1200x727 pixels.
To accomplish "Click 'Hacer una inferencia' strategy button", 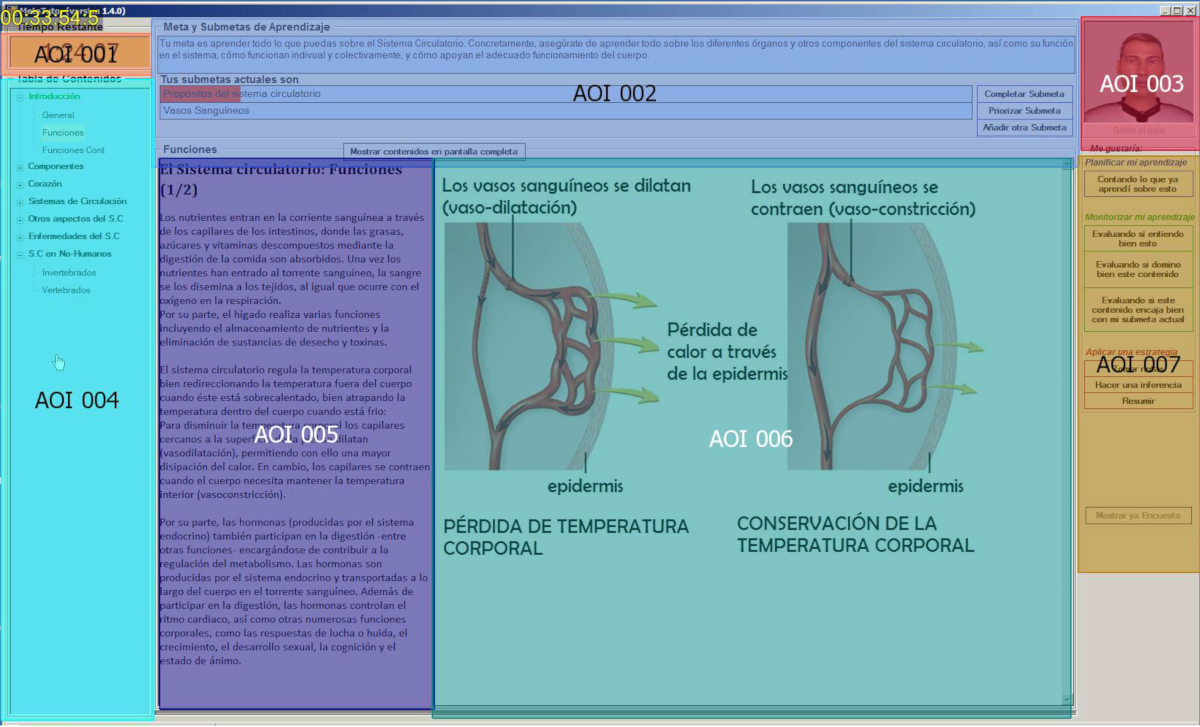I will (1138, 385).
